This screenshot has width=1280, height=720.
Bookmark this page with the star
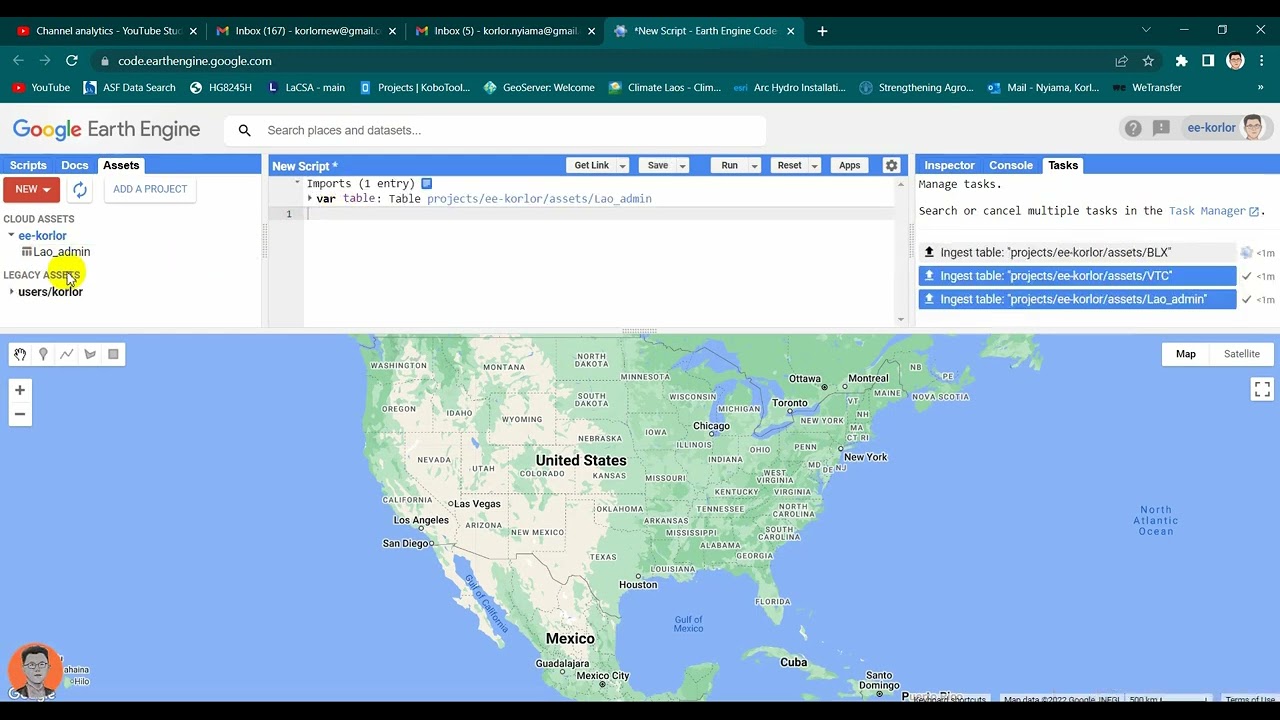1148,61
